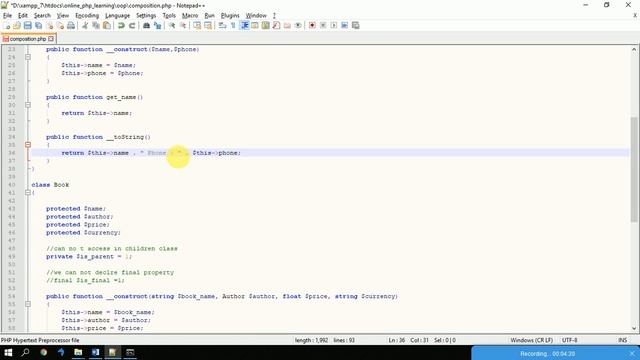The height and width of the screenshot is (360, 640).
Task: Open the View menu
Action: pos(62,16)
